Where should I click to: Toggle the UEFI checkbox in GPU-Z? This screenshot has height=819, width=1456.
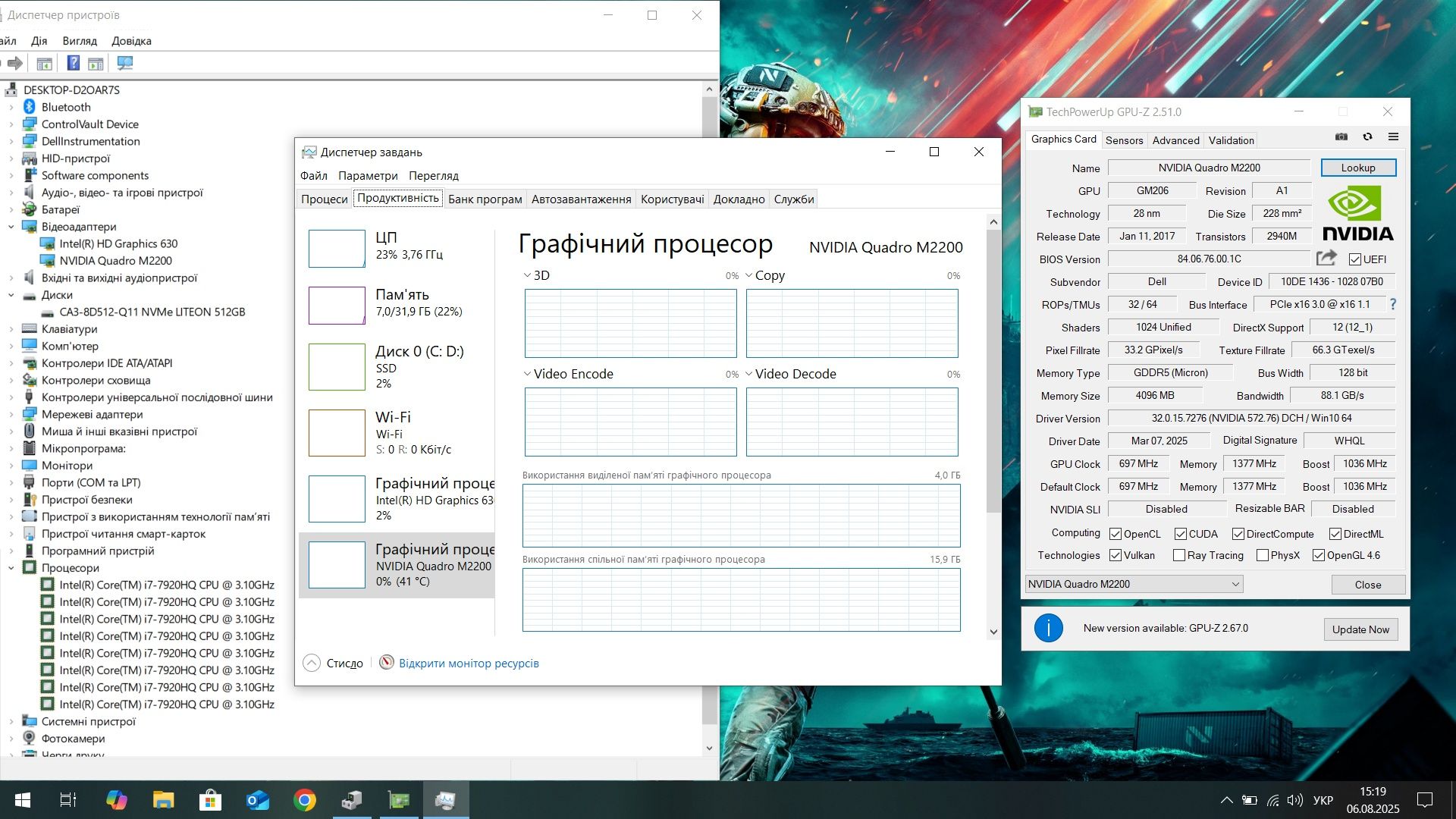point(1355,259)
